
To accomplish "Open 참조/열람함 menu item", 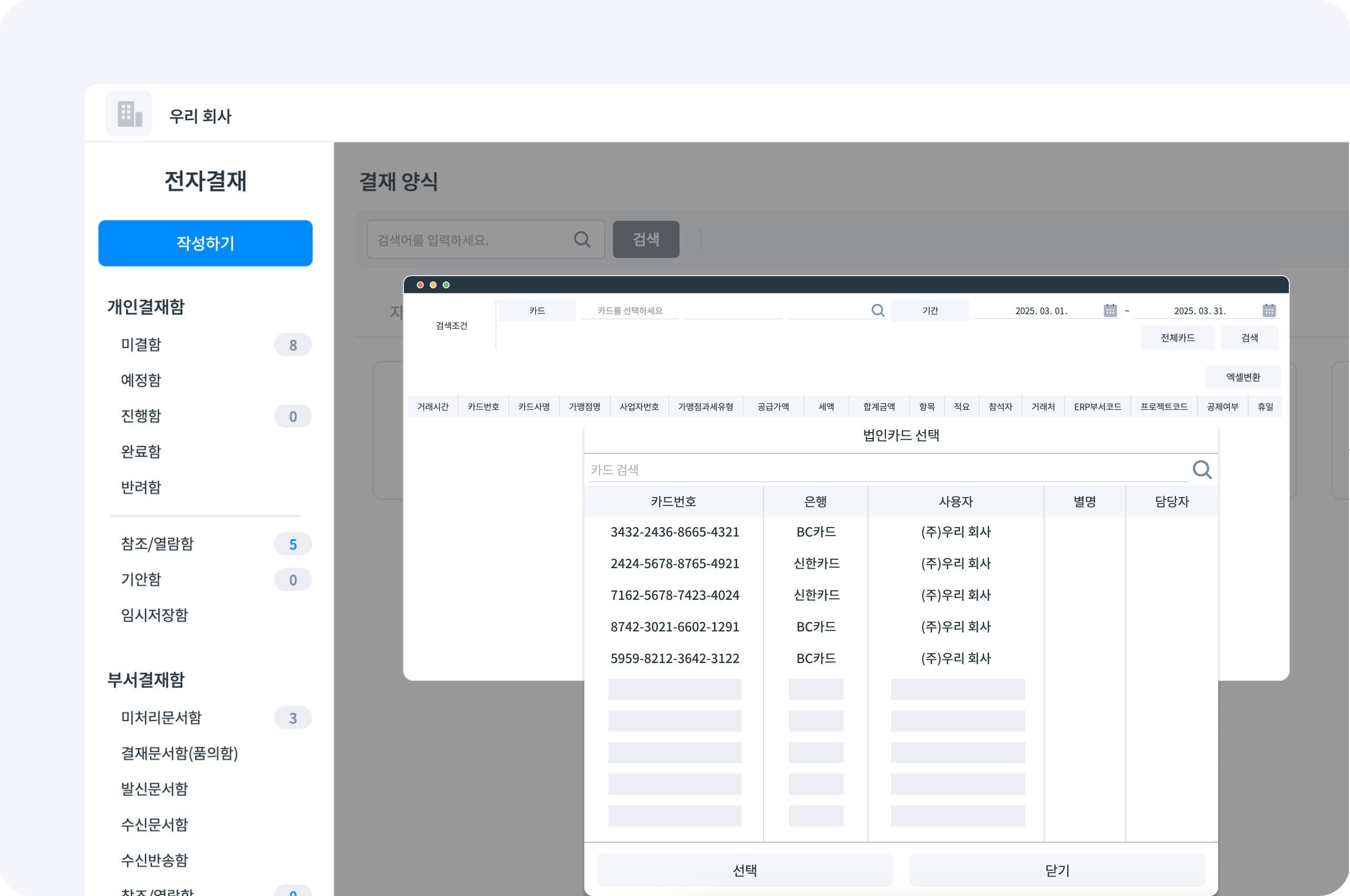I will point(157,543).
